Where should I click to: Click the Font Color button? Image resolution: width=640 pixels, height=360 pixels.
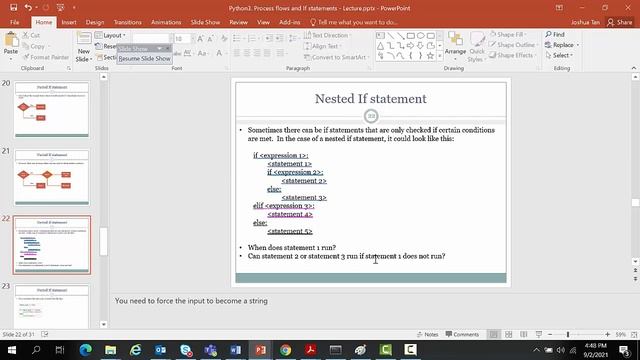click(x=220, y=53)
